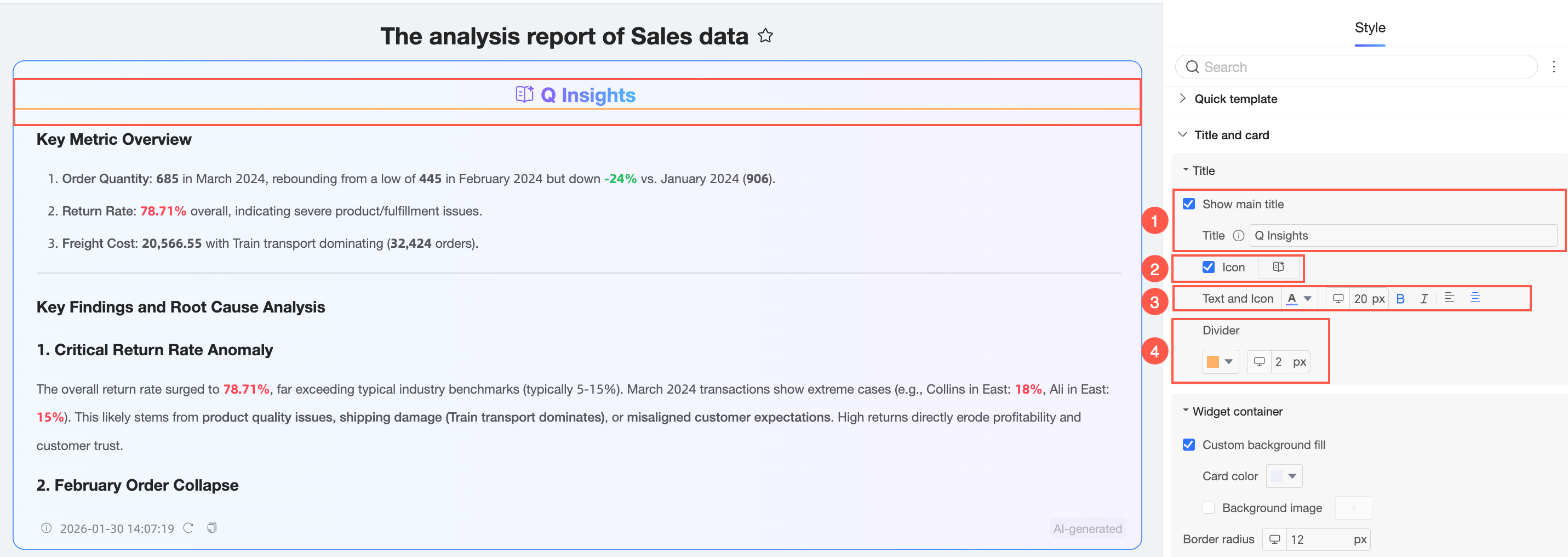Click the refresh icon next to timestamp
1568x557 pixels.
point(188,528)
